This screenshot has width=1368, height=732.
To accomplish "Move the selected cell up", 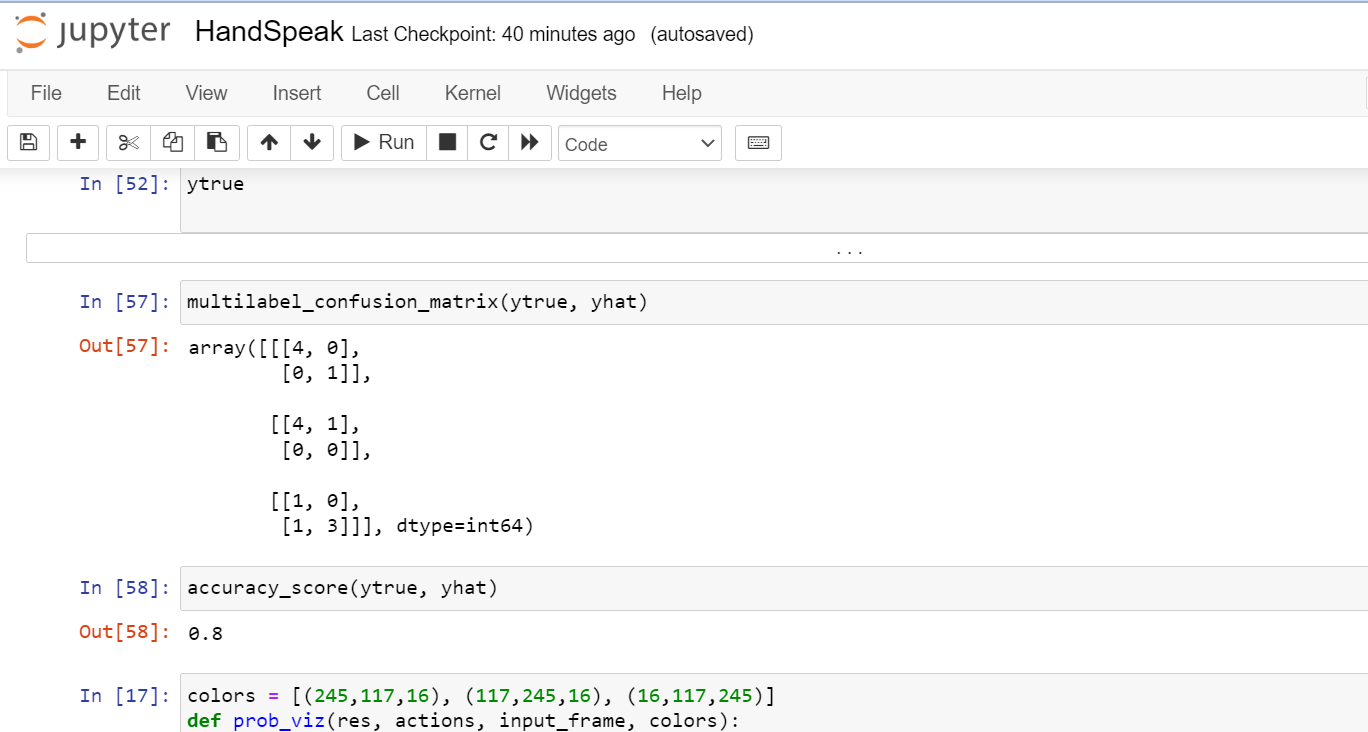I will pos(268,142).
